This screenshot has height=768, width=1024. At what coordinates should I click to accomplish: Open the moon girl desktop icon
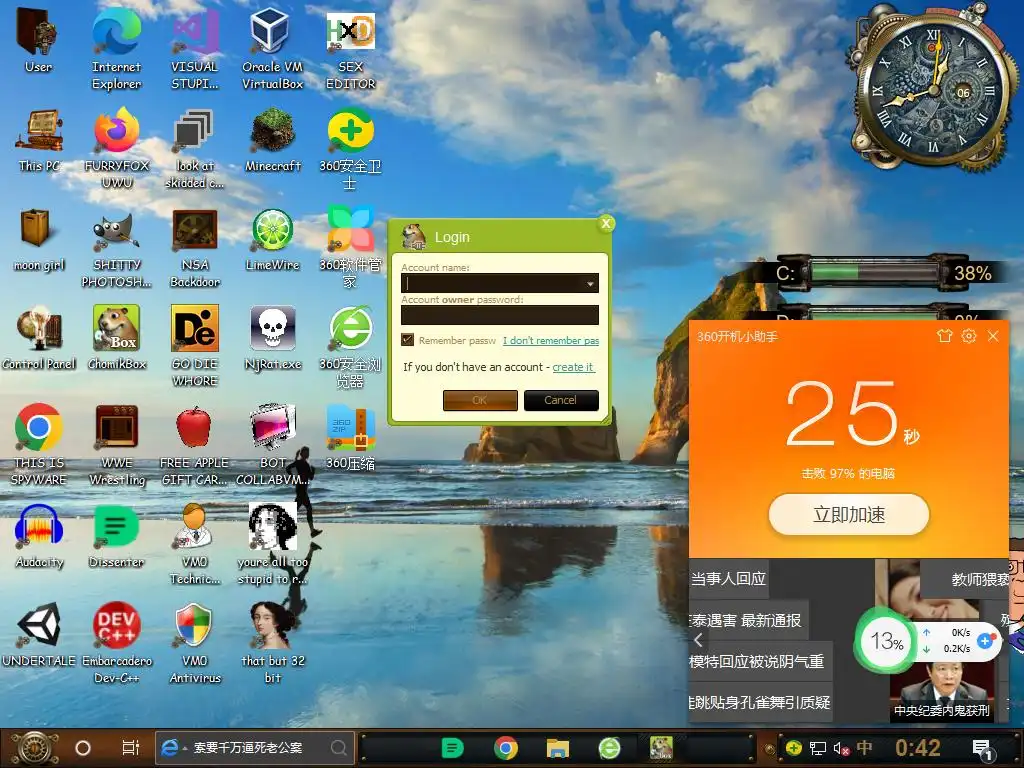point(39,240)
